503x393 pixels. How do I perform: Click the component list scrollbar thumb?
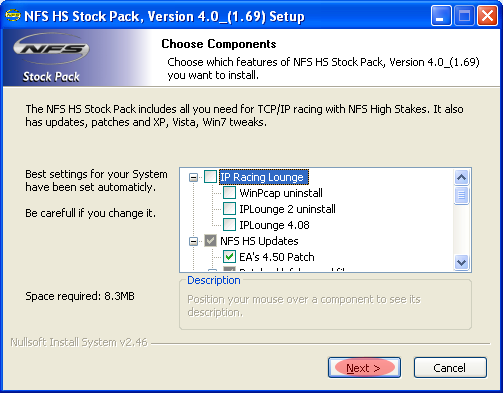pos(462,195)
